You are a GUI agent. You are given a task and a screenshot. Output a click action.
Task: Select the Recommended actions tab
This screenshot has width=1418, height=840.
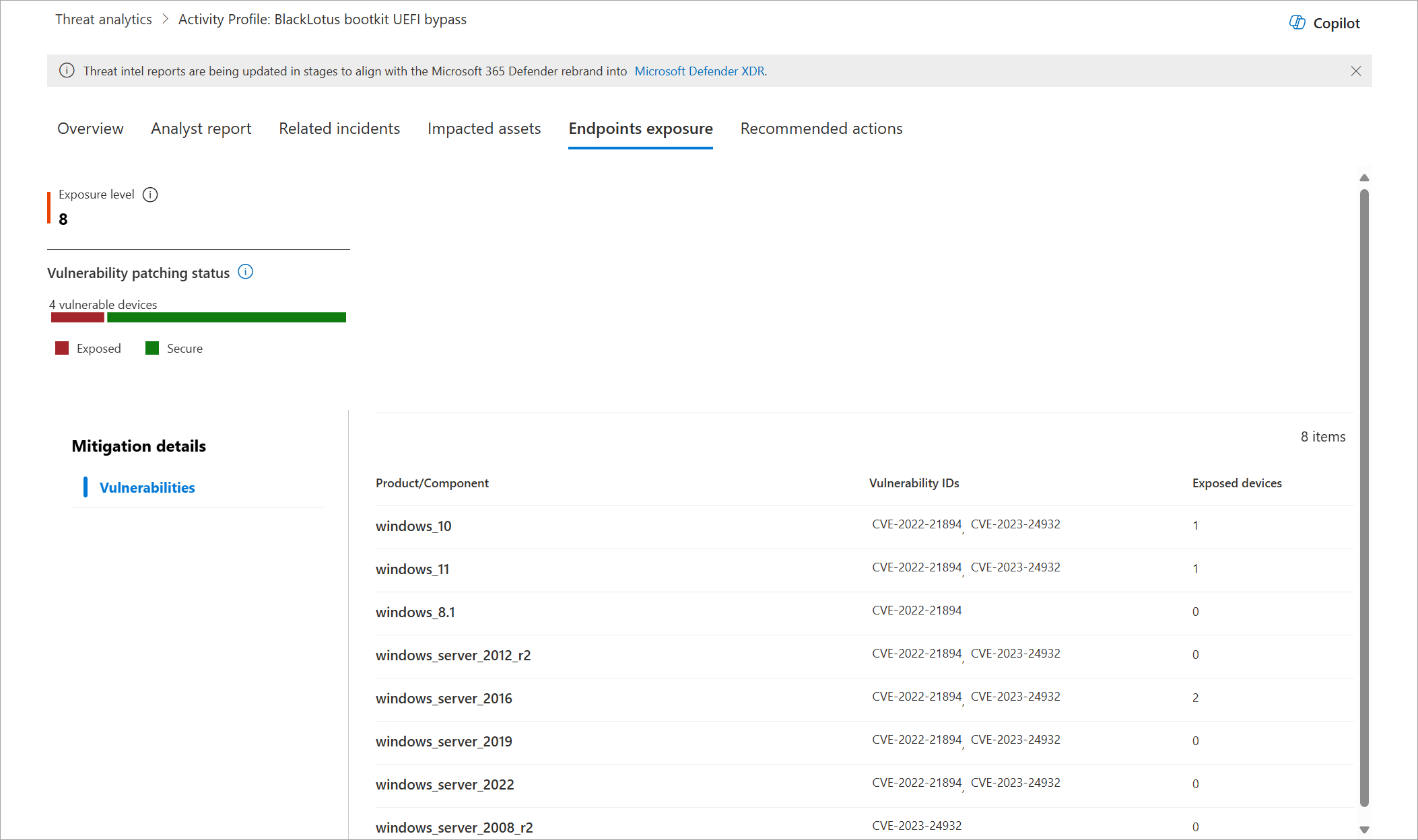click(821, 129)
